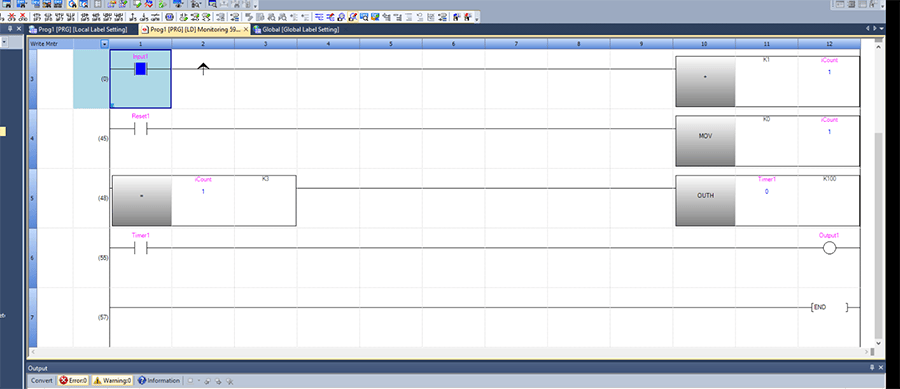This screenshot has width=900, height=389.
Task: Click step number (55)
Action: coord(103,258)
